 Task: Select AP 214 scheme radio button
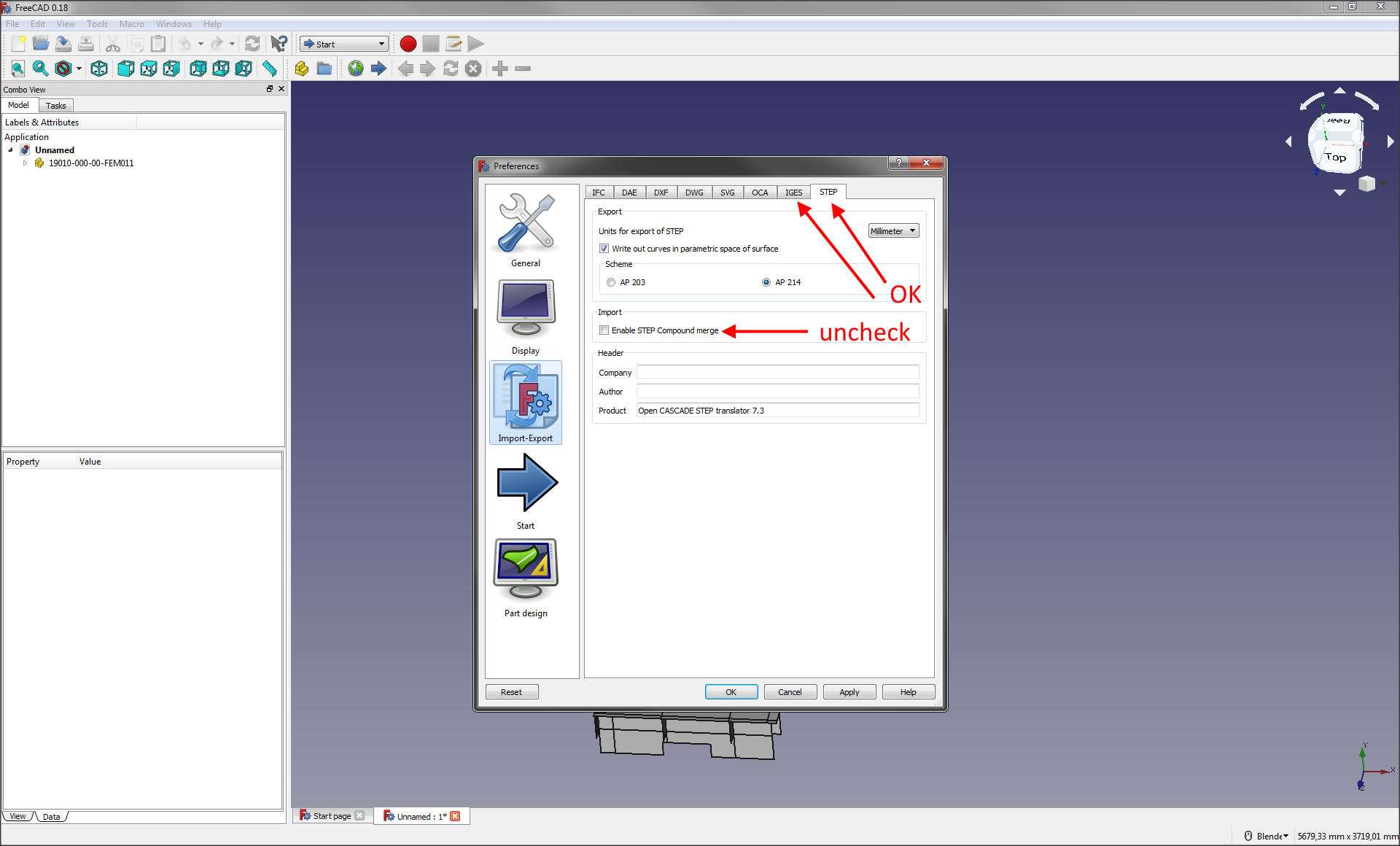tap(766, 282)
